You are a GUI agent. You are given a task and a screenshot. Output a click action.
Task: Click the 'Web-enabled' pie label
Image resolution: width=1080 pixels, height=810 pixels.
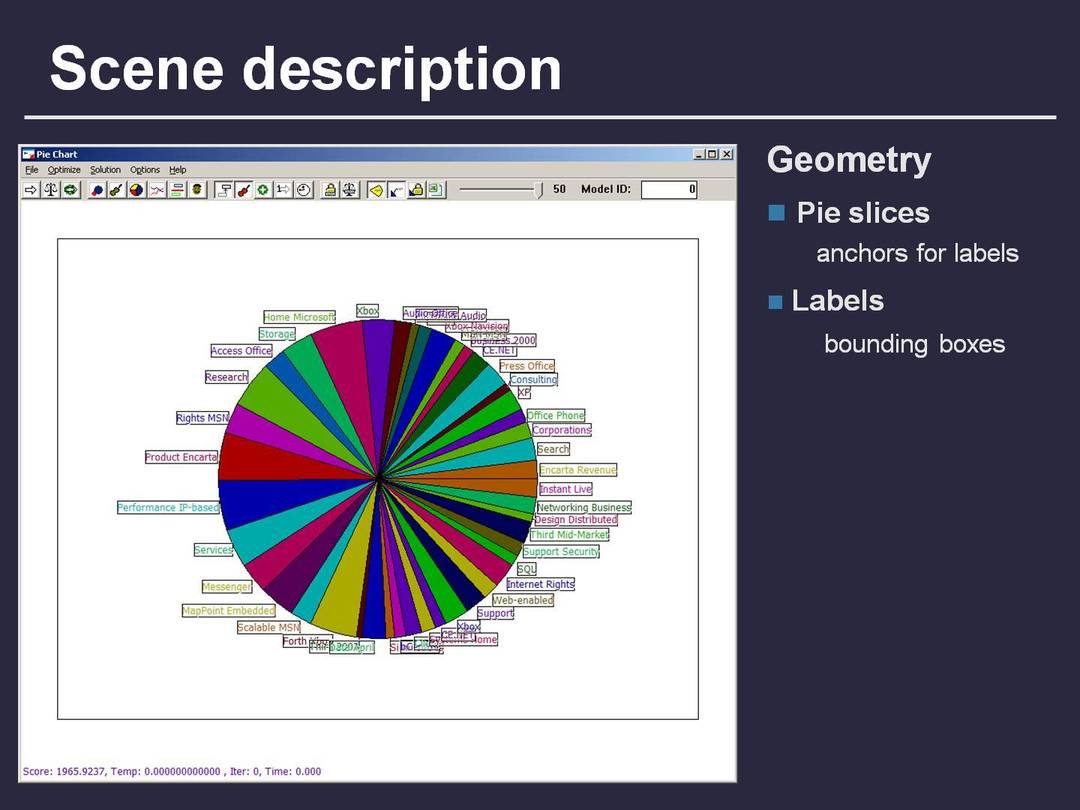point(523,600)
